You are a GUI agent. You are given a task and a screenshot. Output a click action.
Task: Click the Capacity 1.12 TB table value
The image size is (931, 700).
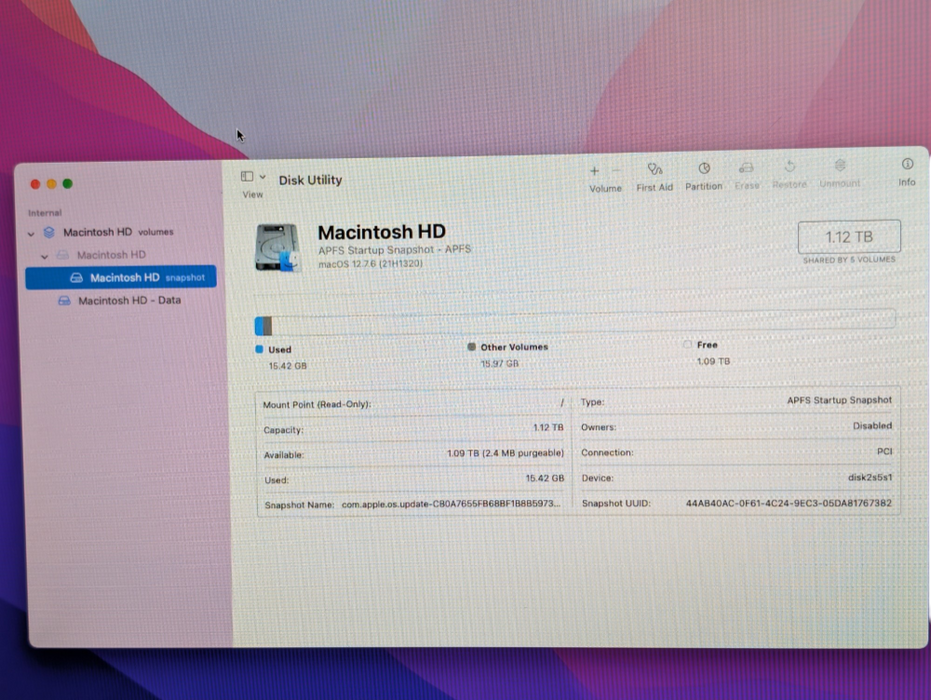(x=548, y=427)
